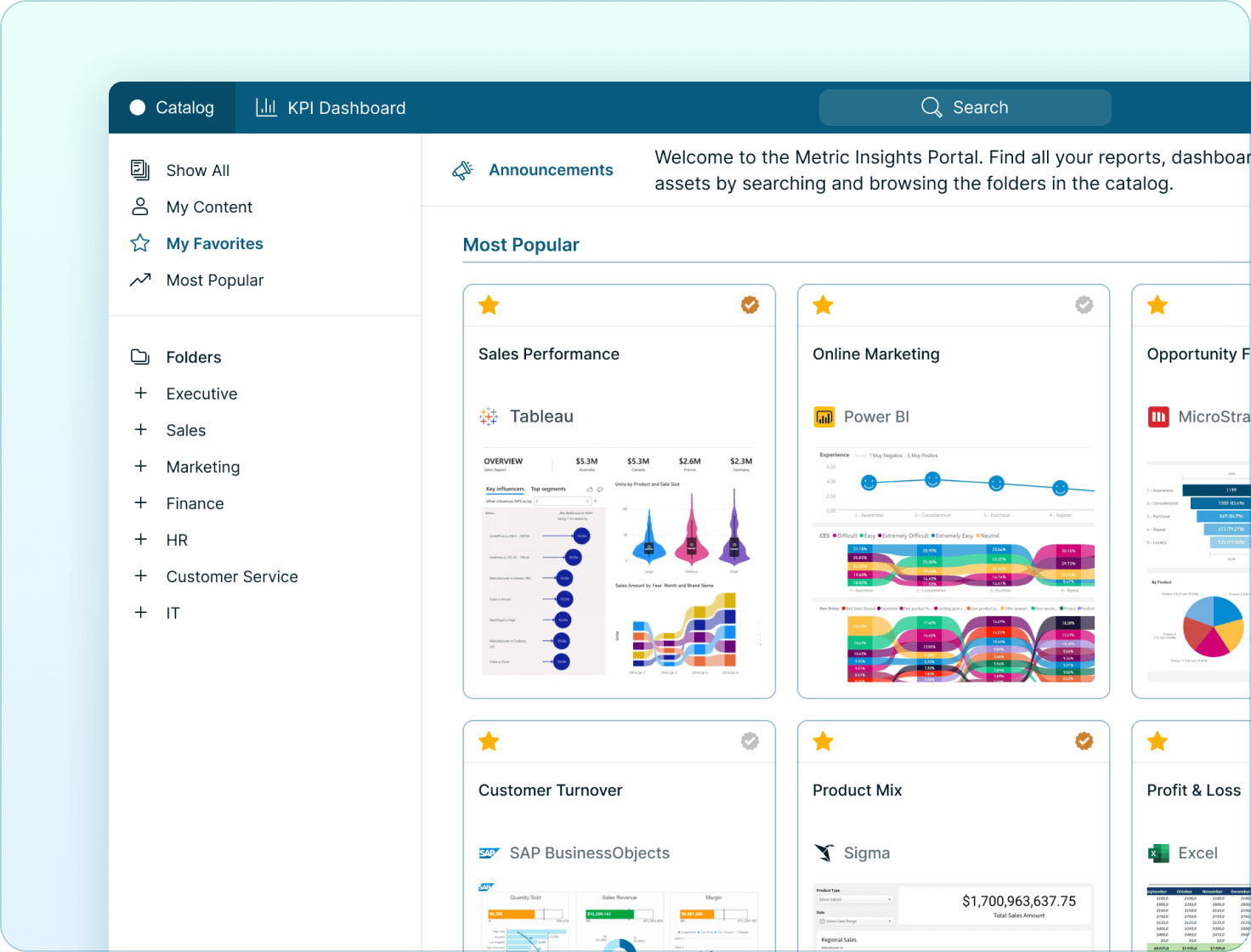
Task: Open the Profit & Loss title
Action: click(1194, 790)
